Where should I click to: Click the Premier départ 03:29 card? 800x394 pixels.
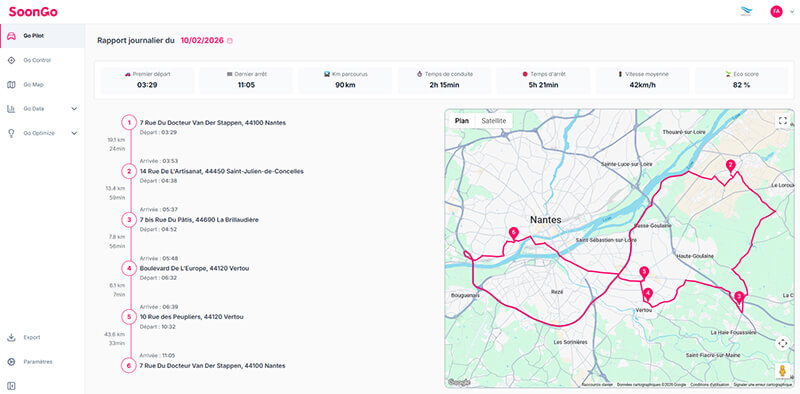tap(147, 80)
